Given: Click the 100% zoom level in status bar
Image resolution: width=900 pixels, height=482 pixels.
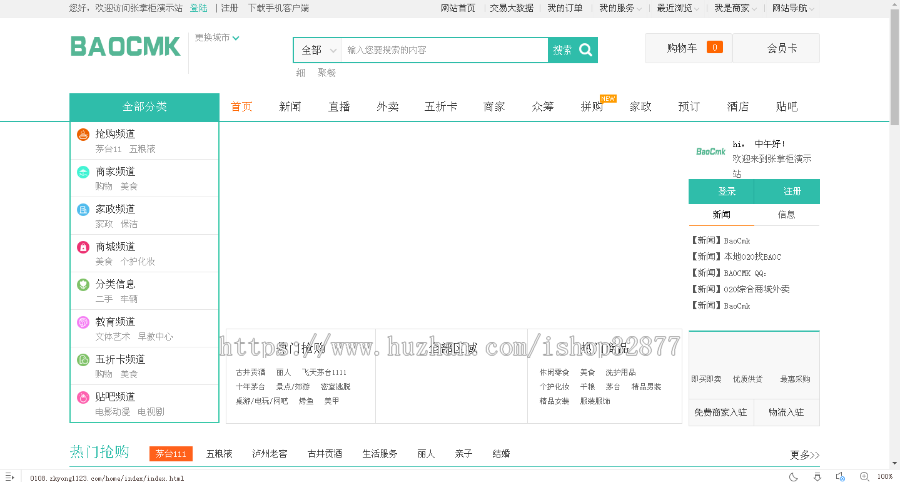Looking at the screenshot, I should 885,477.
